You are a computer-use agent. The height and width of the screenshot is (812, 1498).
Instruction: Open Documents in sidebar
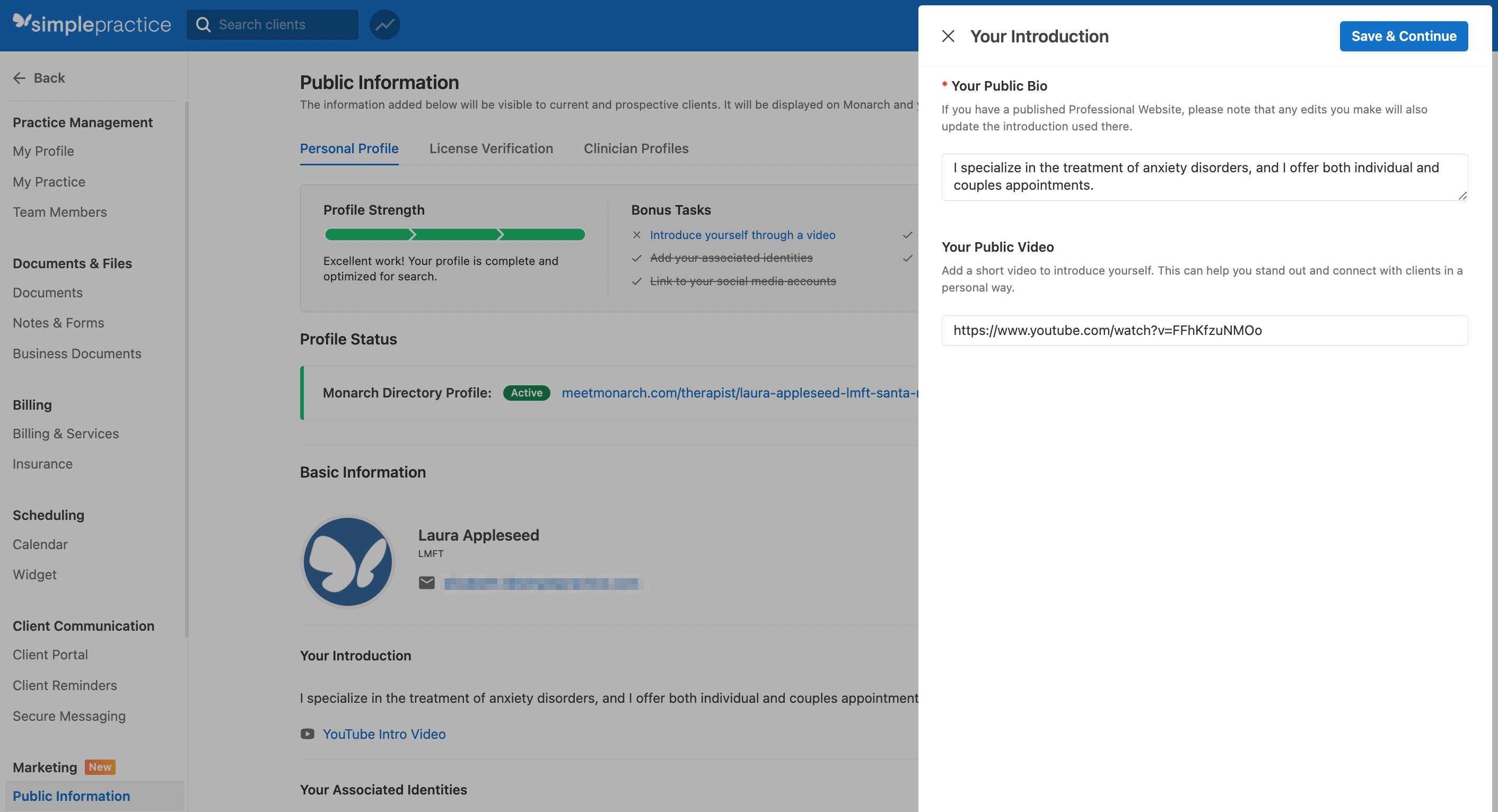pyautogui.click(x=48, y=293)
